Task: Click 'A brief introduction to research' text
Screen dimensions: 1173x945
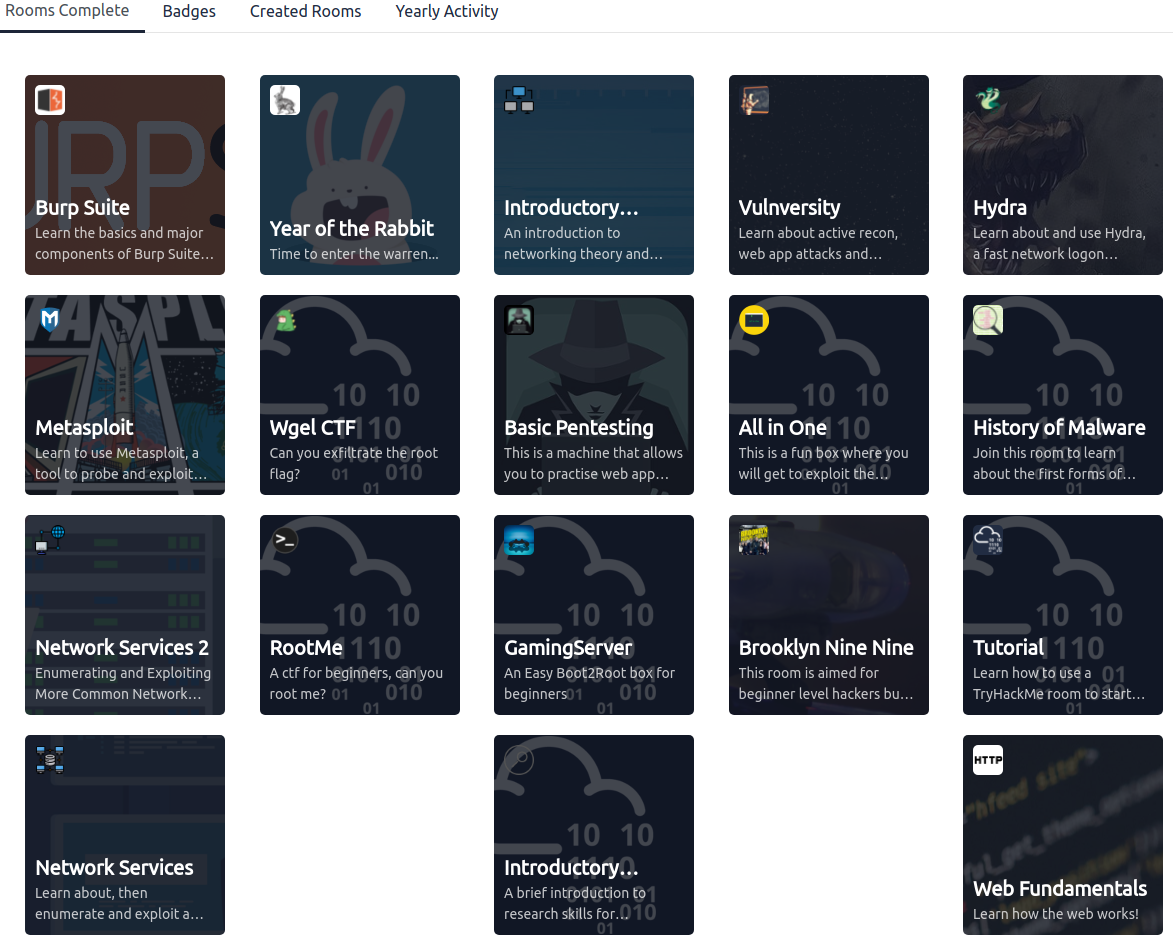Action: (575, 903)
